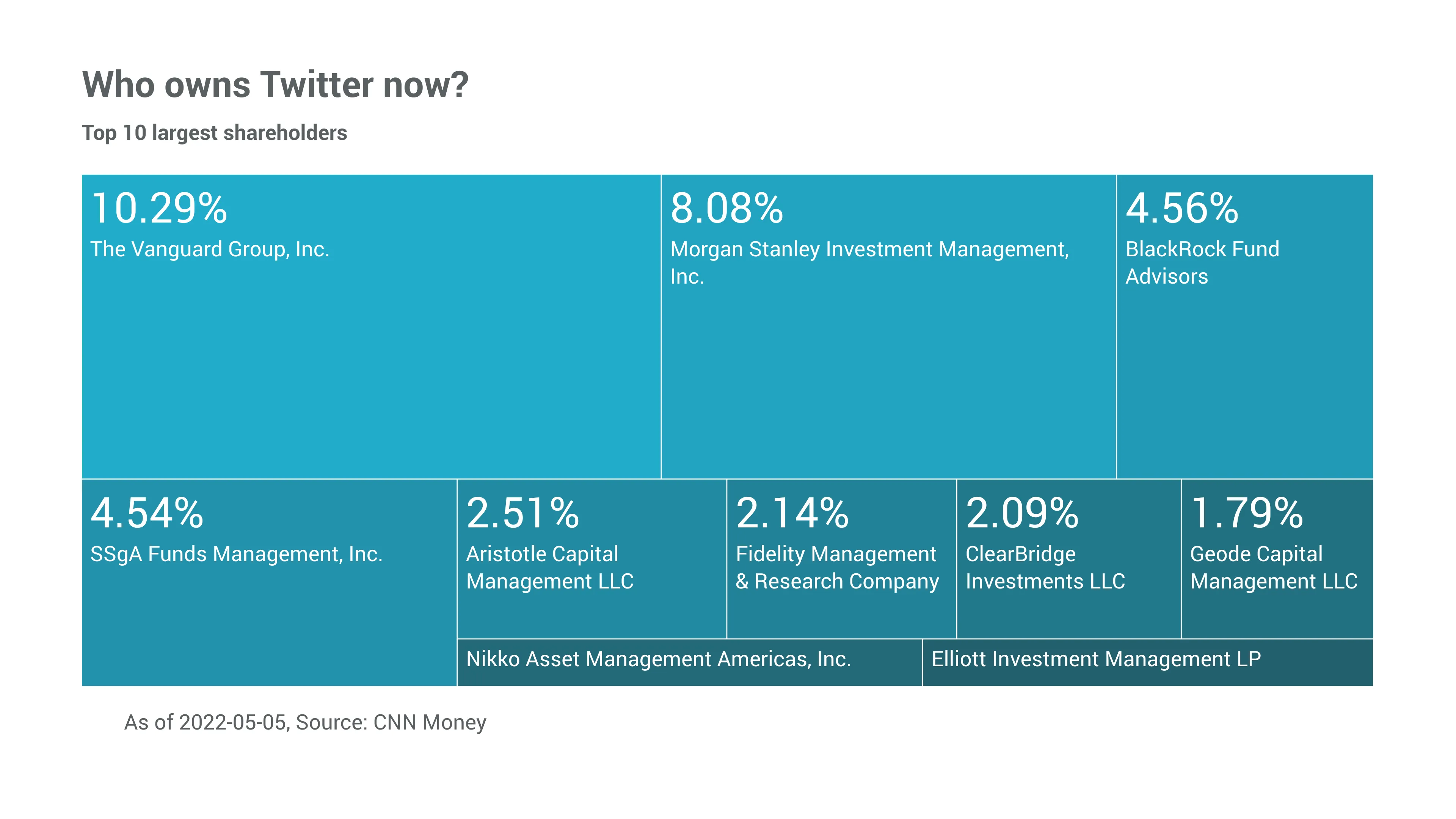
Task: Select the 2.09% percentage value
Action: click(x=1022, y=513)
